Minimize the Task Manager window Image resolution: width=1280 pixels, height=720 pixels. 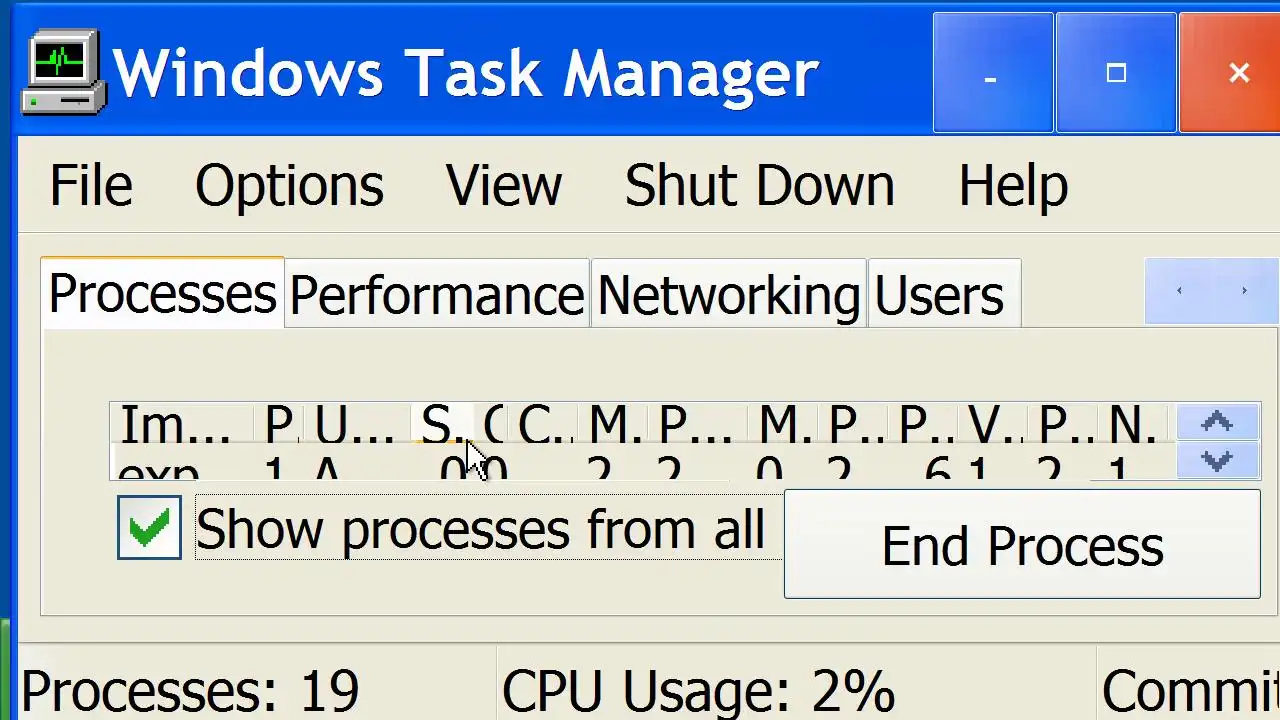pos(991,73)
